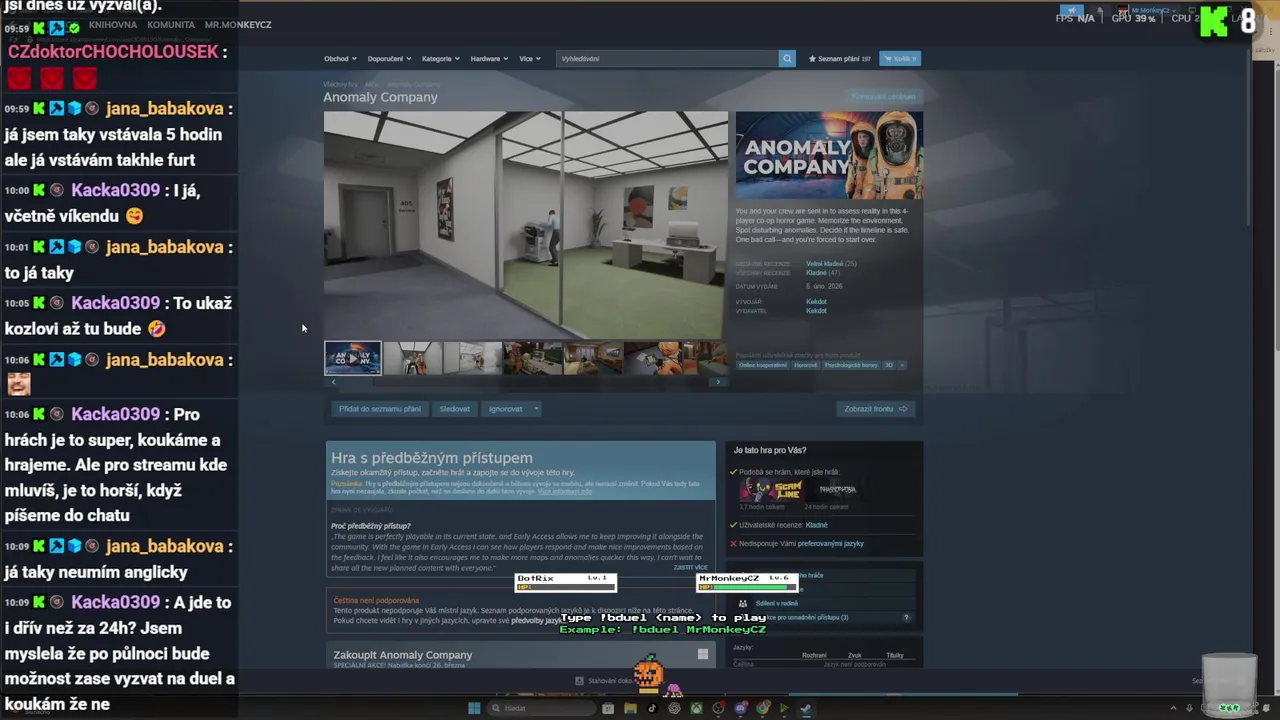Open File Explorer from the taskbar
This screenshot has width=1280, height=720.
[630, 708]
